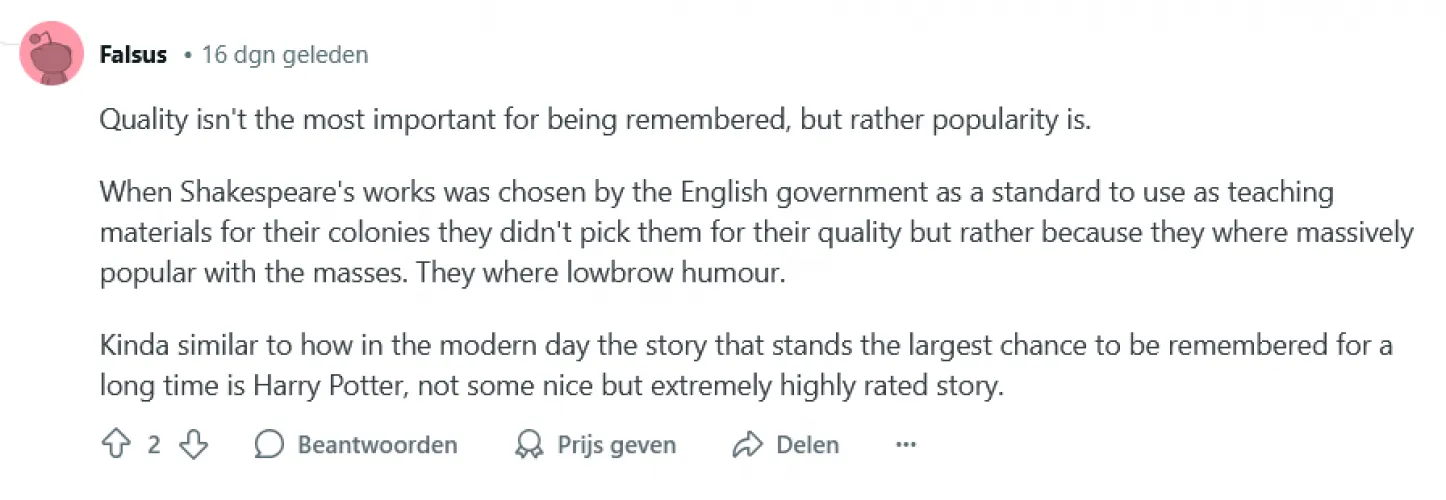The width and height of the screenshot is (1446, 500).
Task: Click the first line about quality and popularity
Action: [x=594, y=120]
